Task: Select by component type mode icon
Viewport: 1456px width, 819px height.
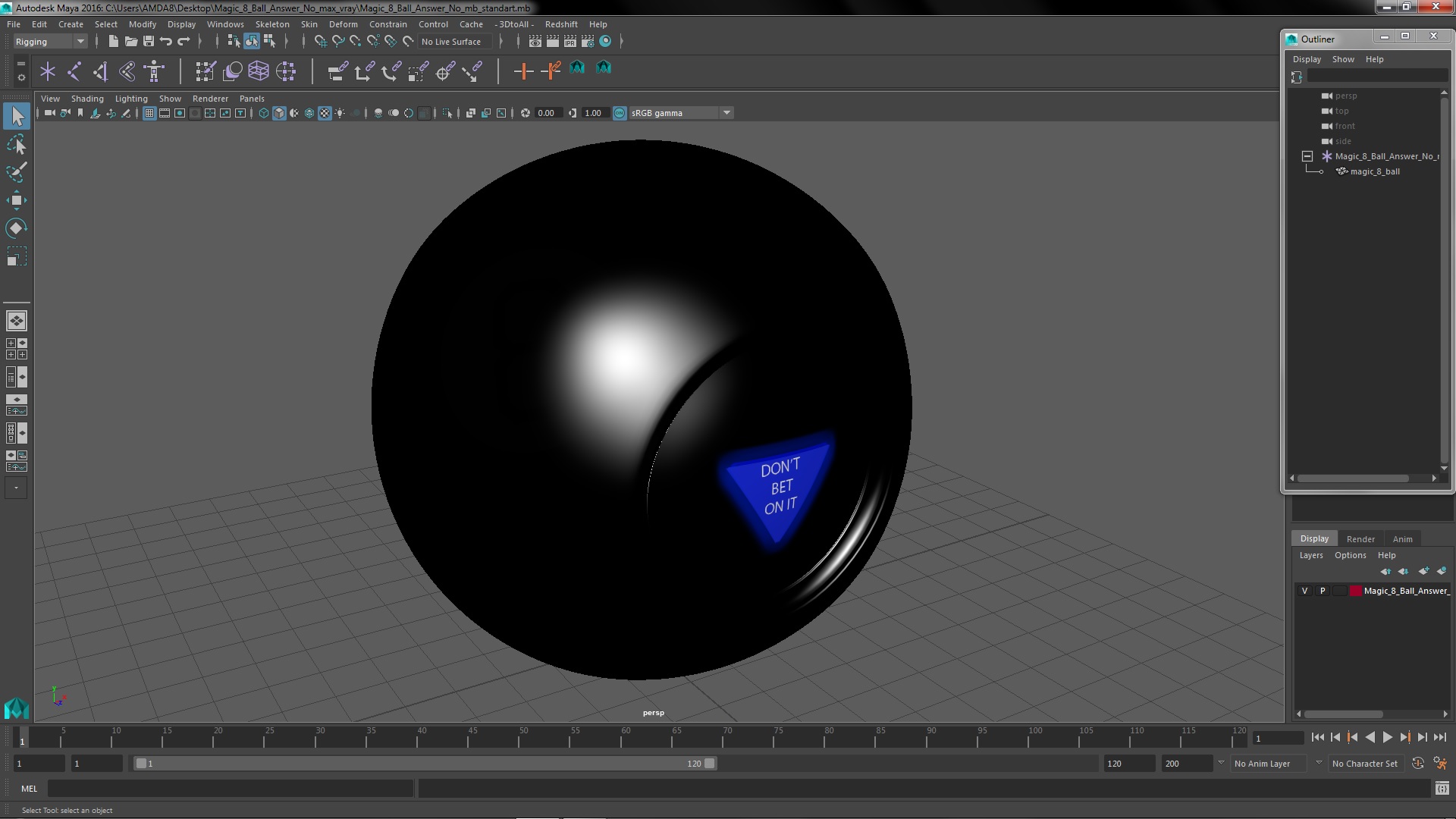Action: (x=269, y=42)
